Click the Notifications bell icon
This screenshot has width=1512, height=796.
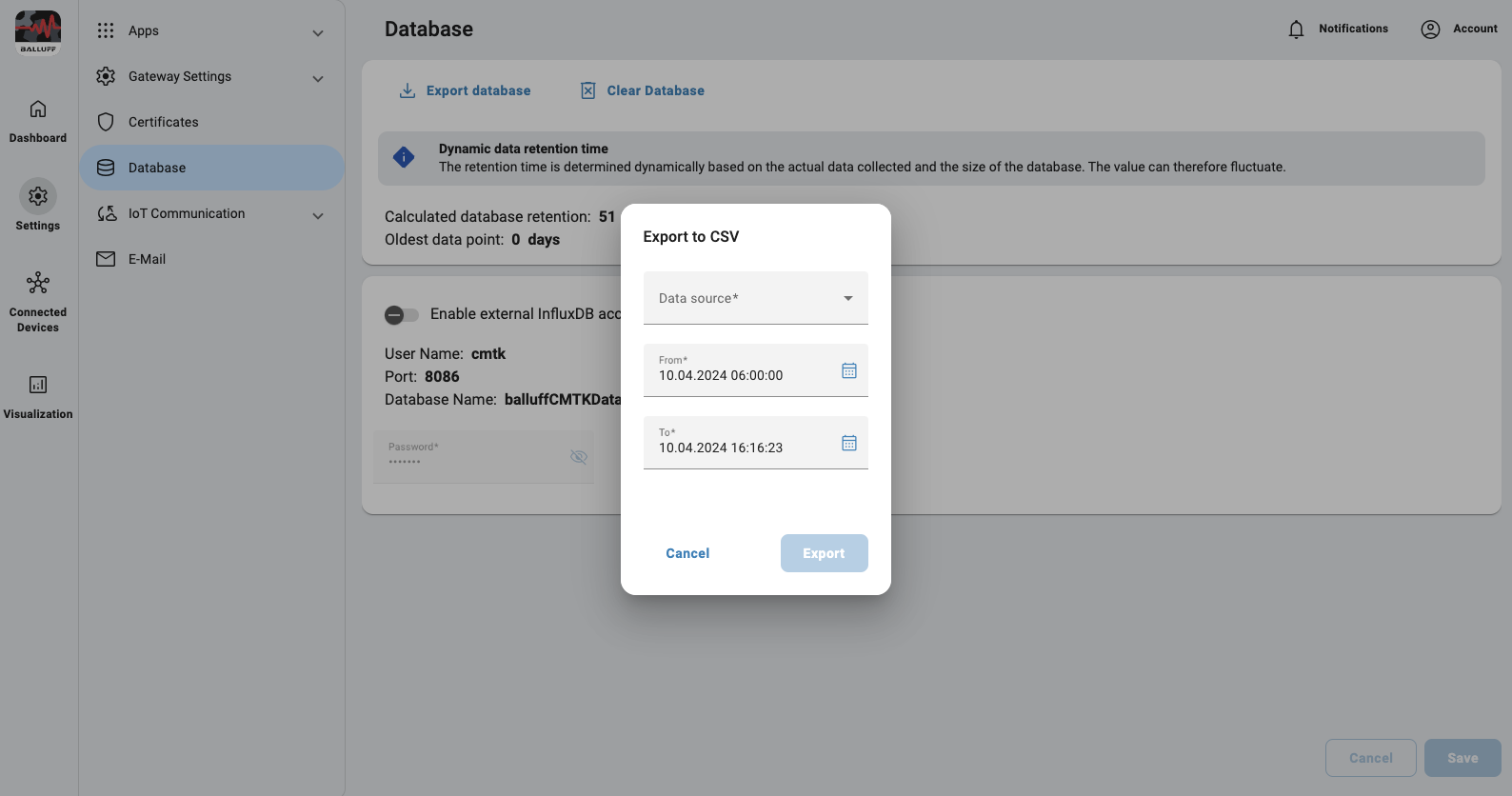(x=1296, y=30)
